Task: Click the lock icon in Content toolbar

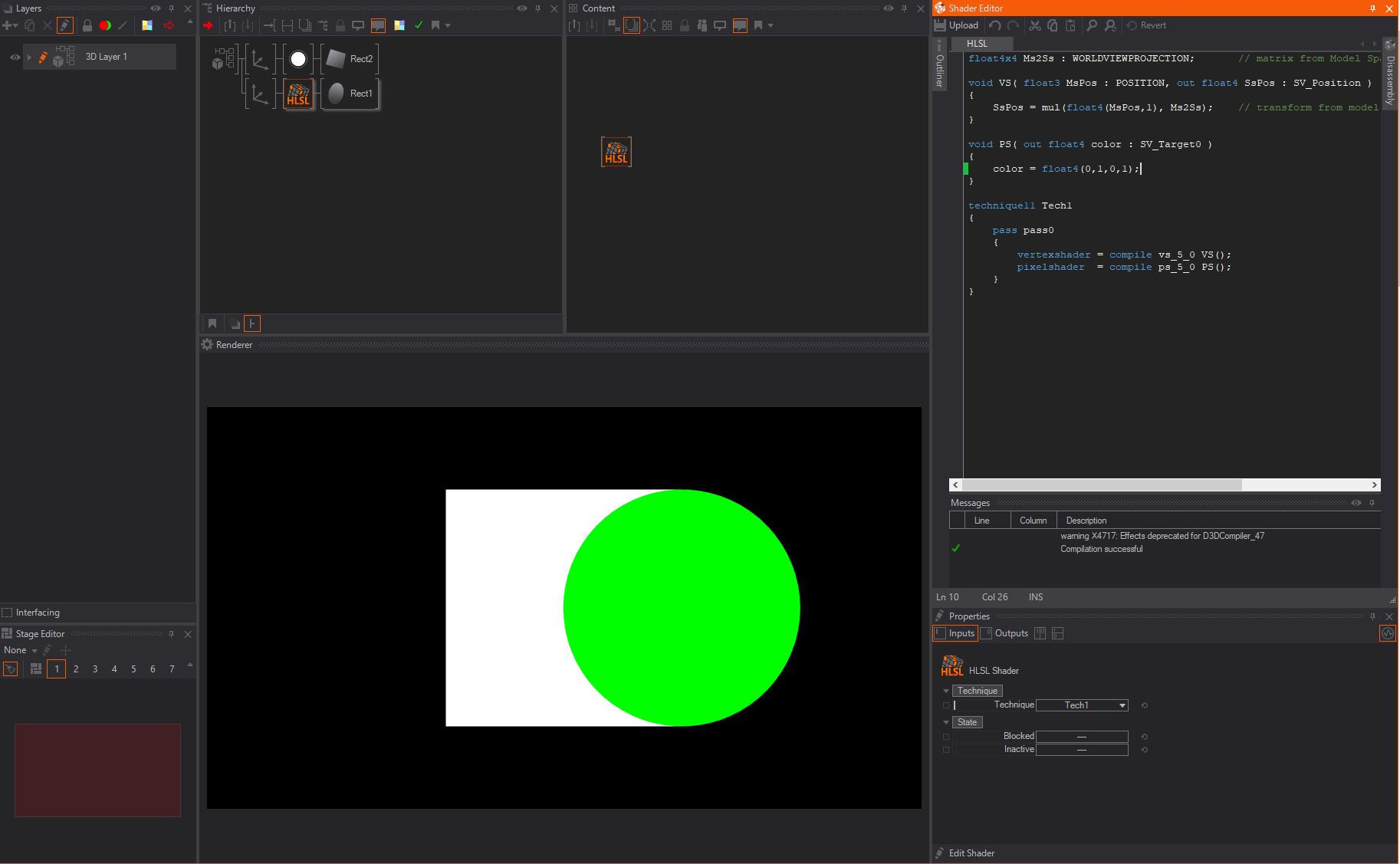Action: [x=685, y=25]
